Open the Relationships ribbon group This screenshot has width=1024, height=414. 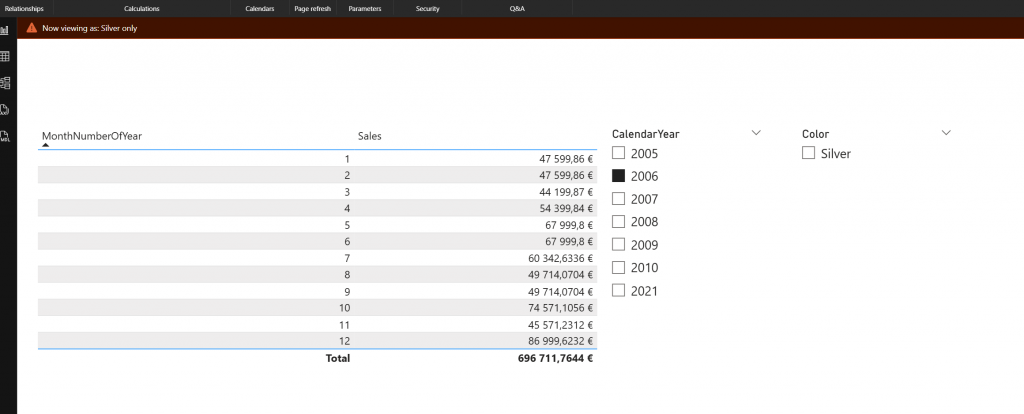(24, 8)
